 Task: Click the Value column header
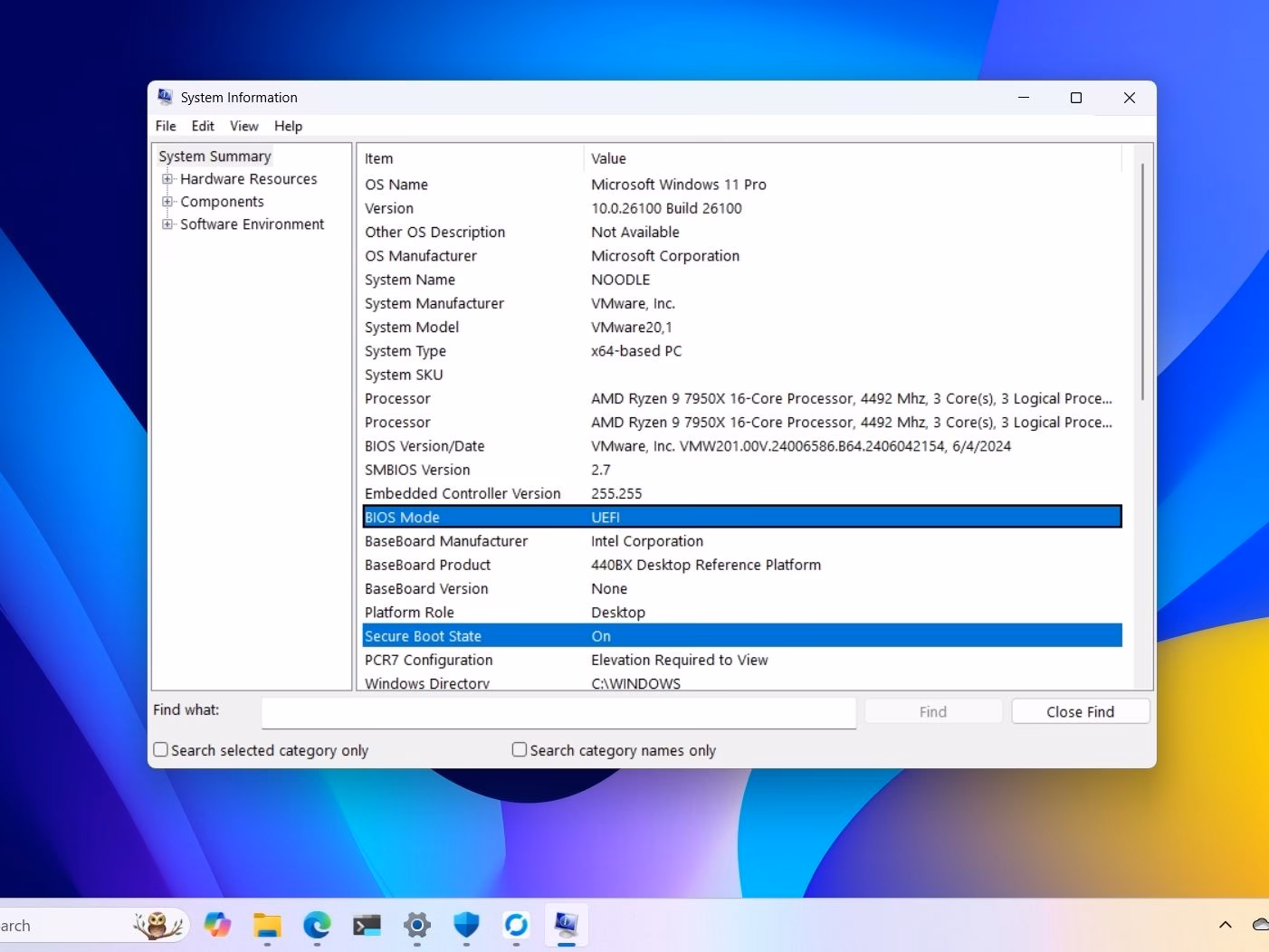click(x=853, y=158)
